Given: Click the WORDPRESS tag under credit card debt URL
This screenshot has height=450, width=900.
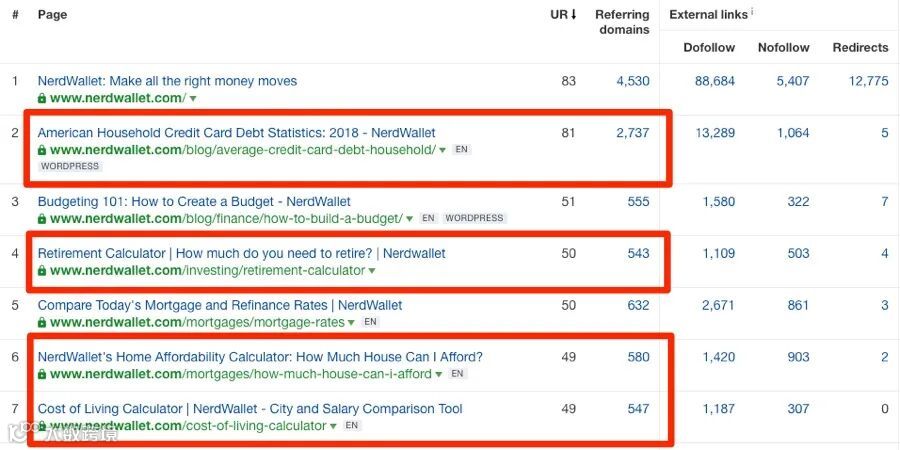Looking at the screenshot, I should coord(70,166).
